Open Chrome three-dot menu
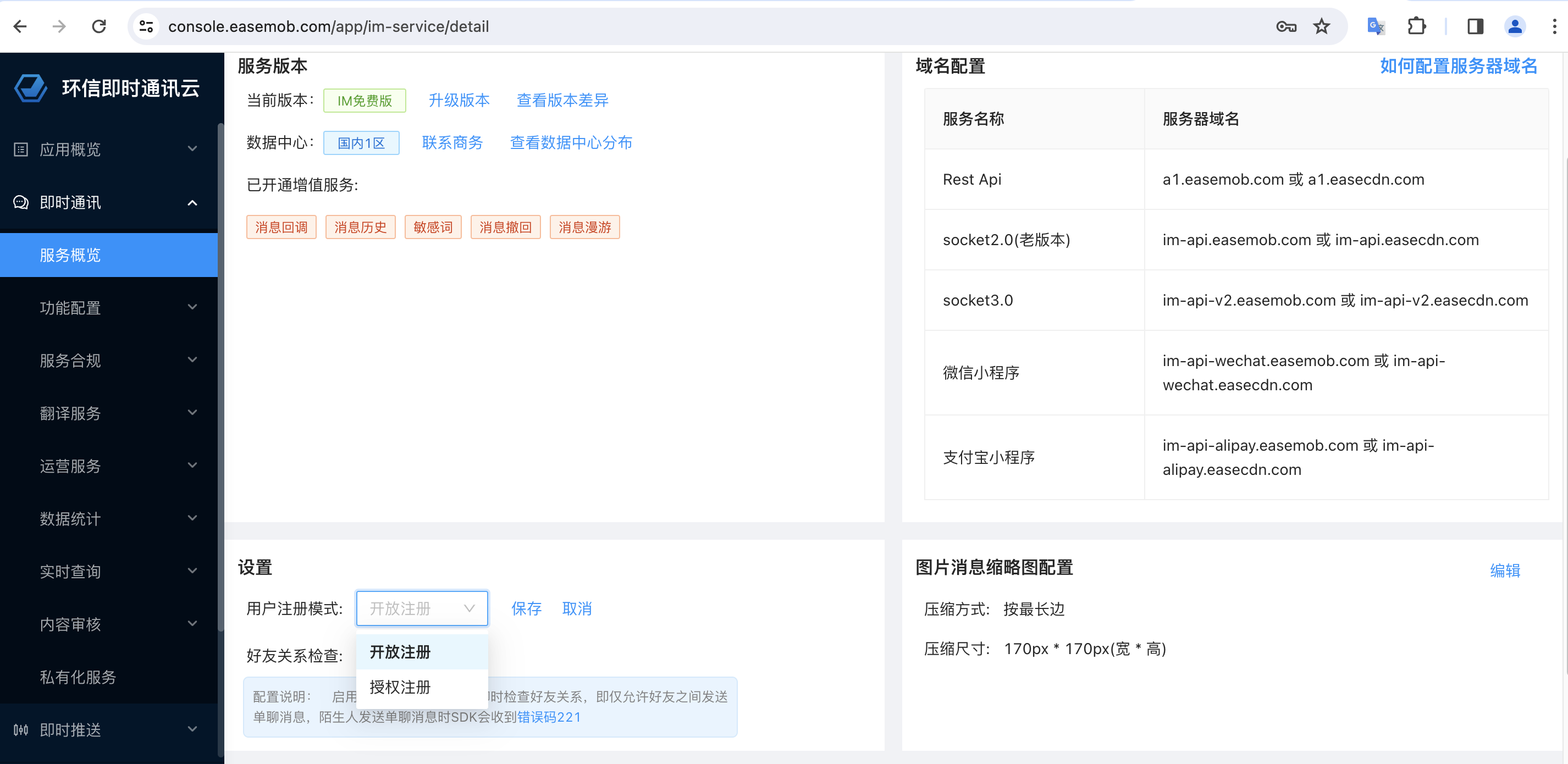 pos(1554,26)
